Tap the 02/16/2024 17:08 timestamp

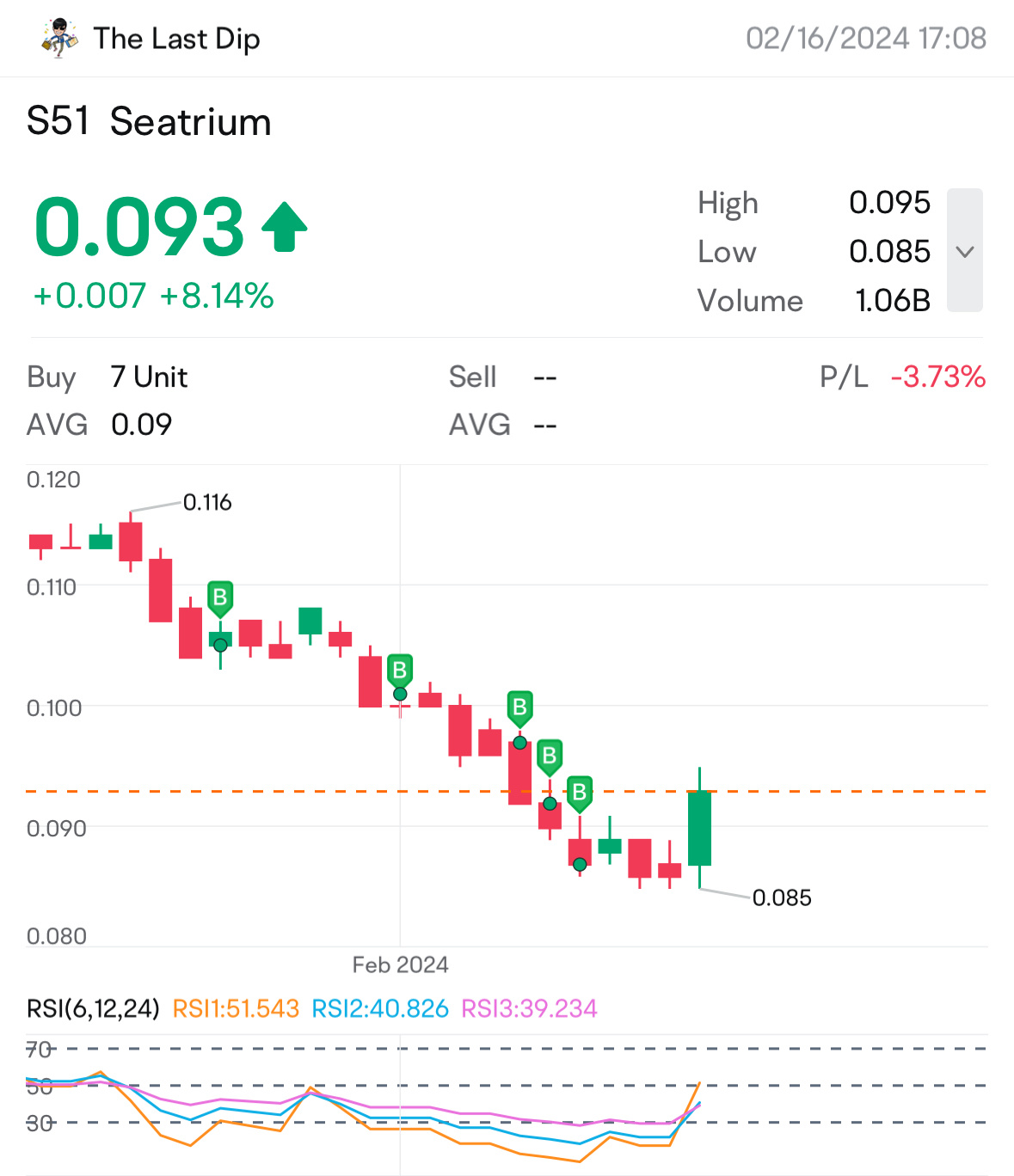(x=866, y=39)
